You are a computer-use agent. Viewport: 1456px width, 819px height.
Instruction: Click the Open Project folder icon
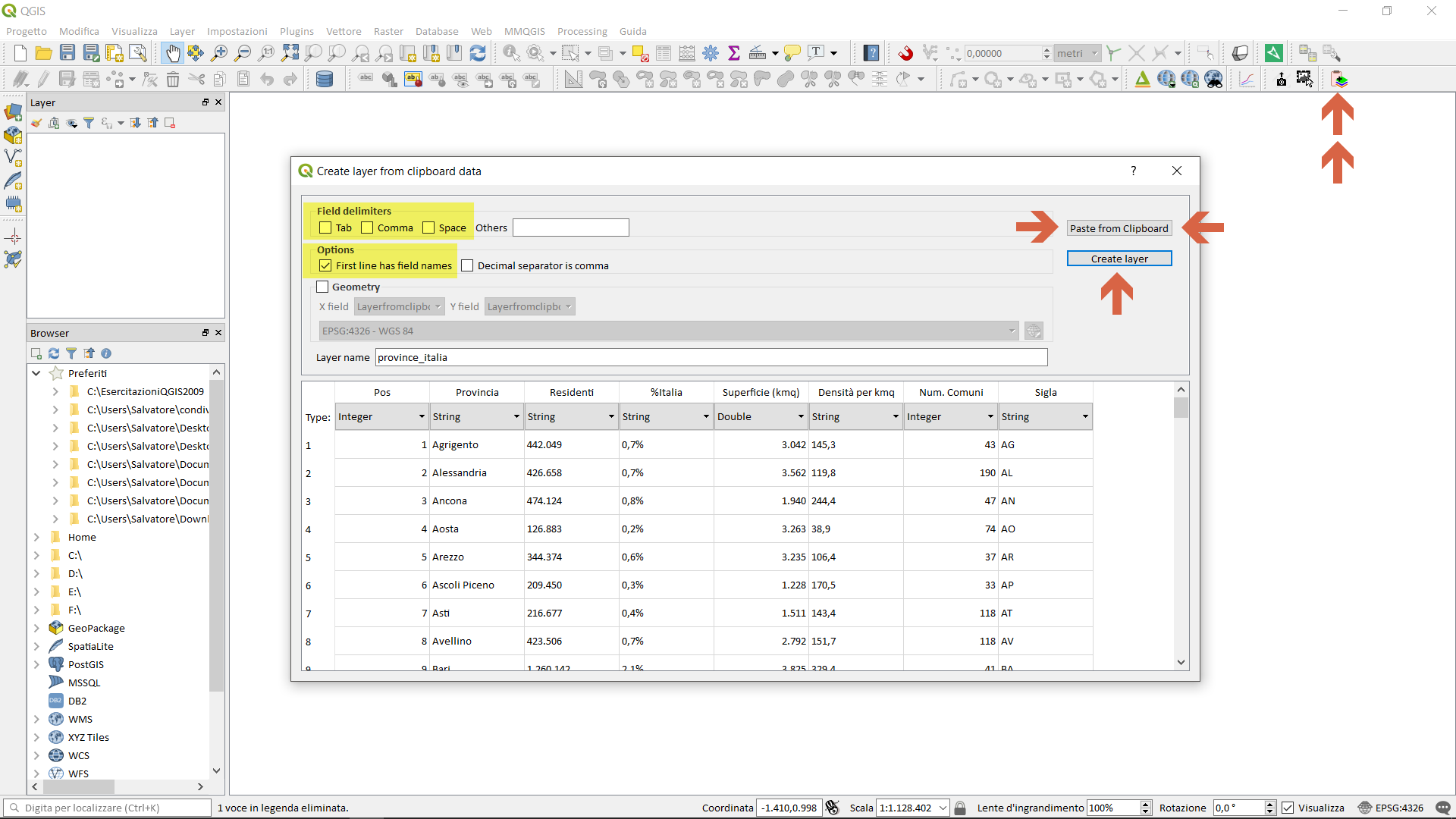(43, 53)
